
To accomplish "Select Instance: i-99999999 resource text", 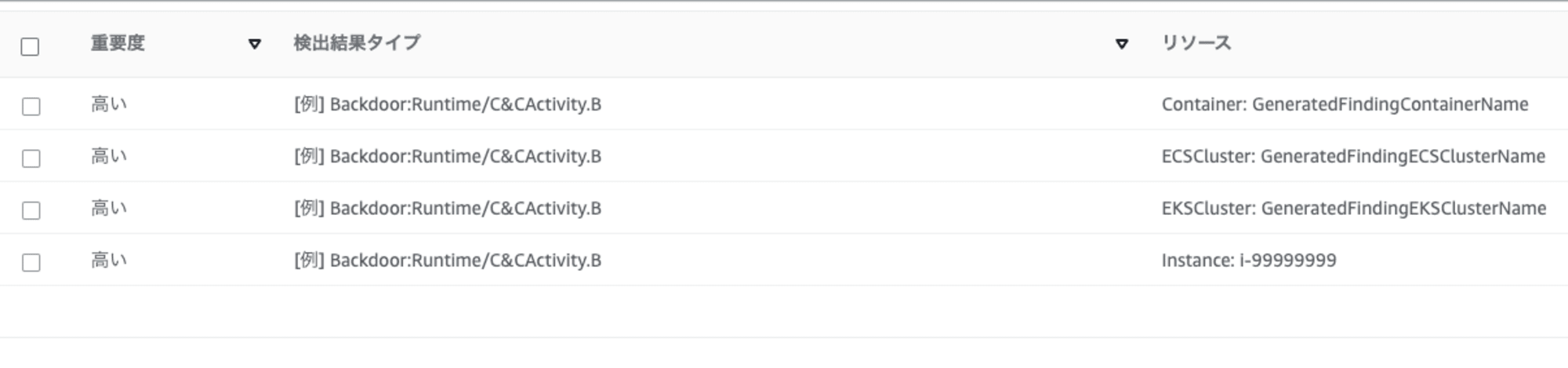I will (1249, 260).
